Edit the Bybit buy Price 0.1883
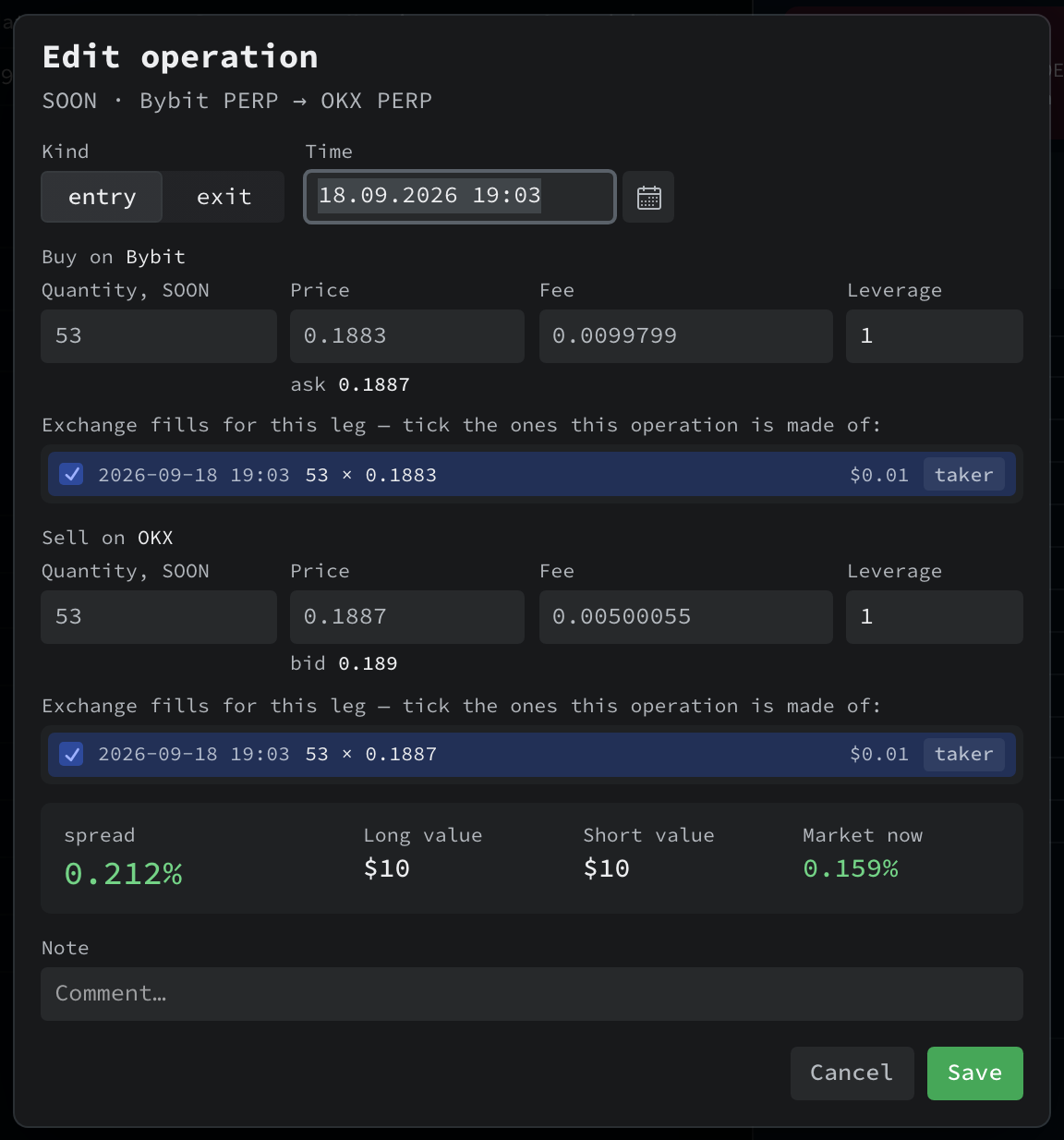 point(407,336)
